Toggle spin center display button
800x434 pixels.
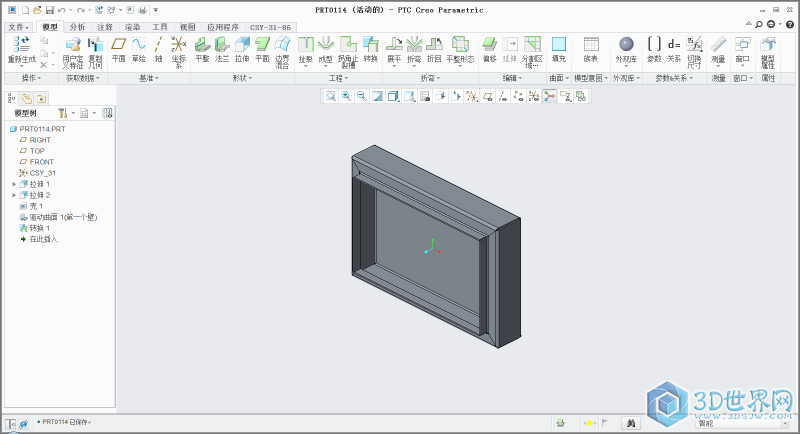[x=549, y=96]
